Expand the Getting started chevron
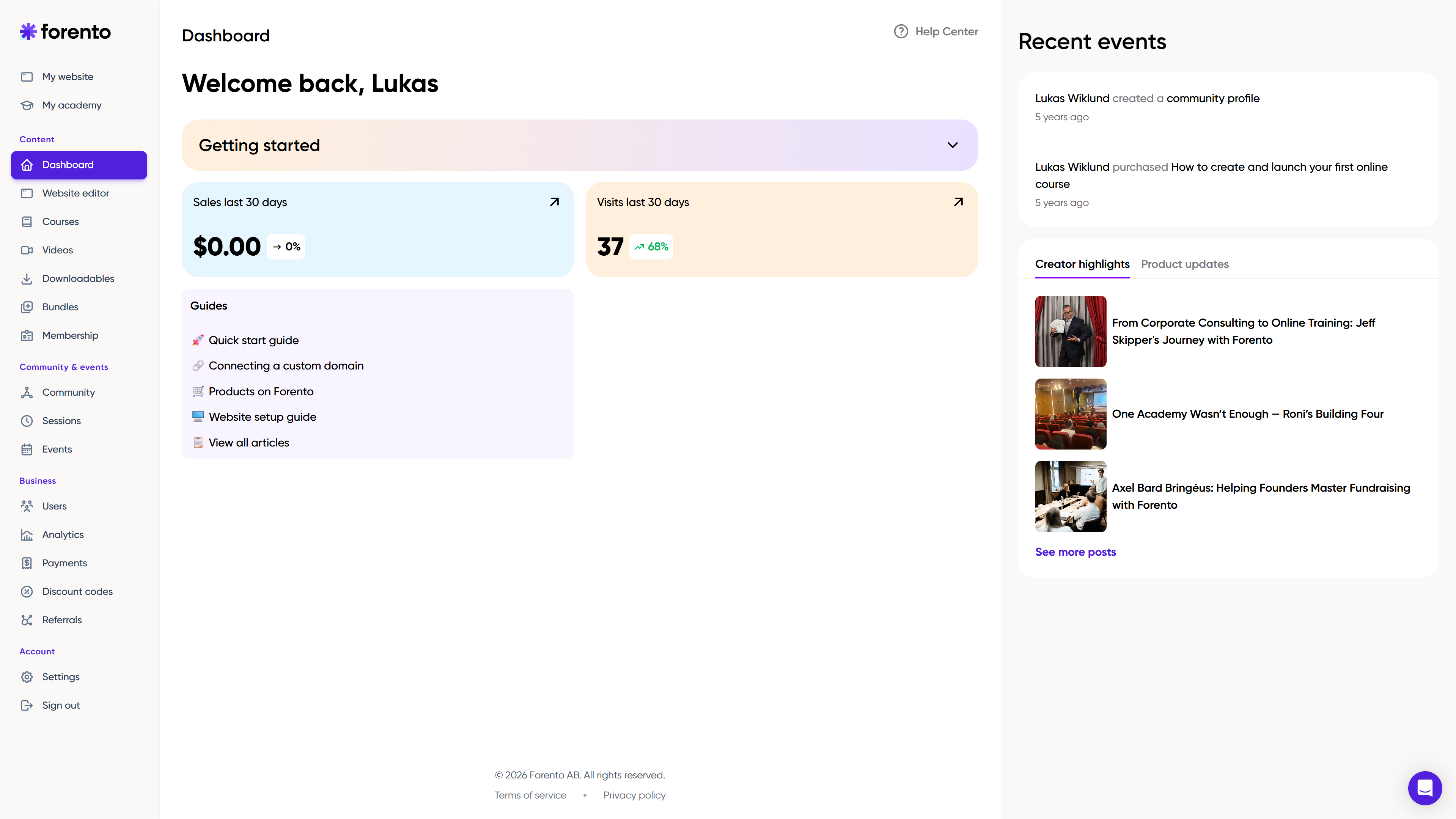Image resolution: width=1456 pixels, height=819 pixels. 952,145
